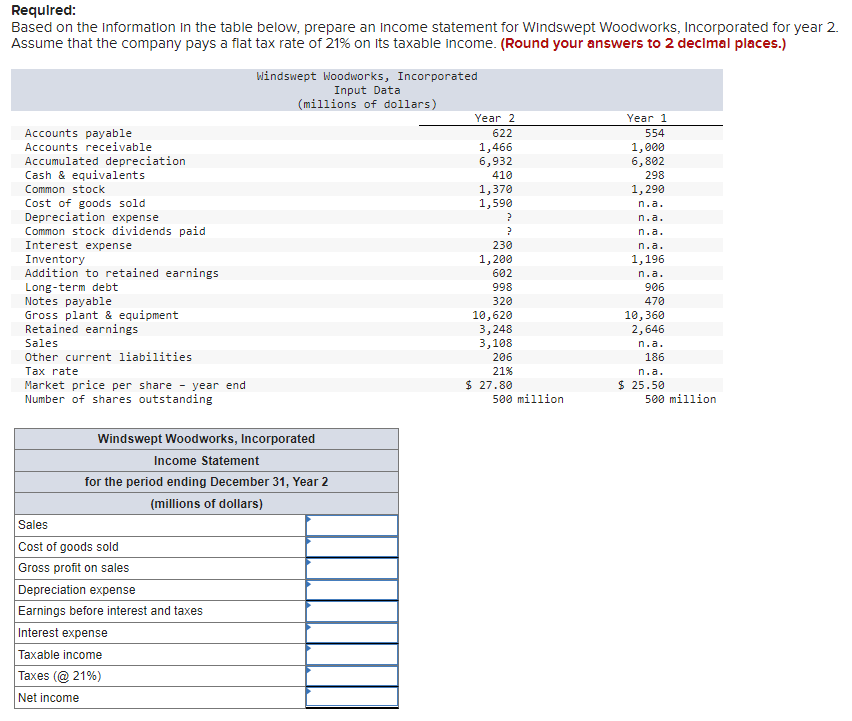Click the Taxable income entry field

click(x=352, y=654)
